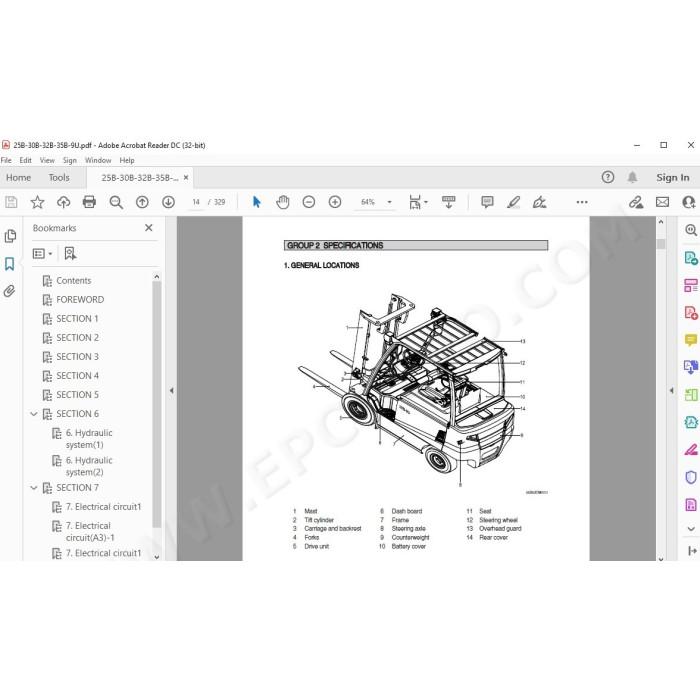This screenshot has width=700, height=700.
Task: Open the Protect shield tool in right pane
Action: coord(691,477)
